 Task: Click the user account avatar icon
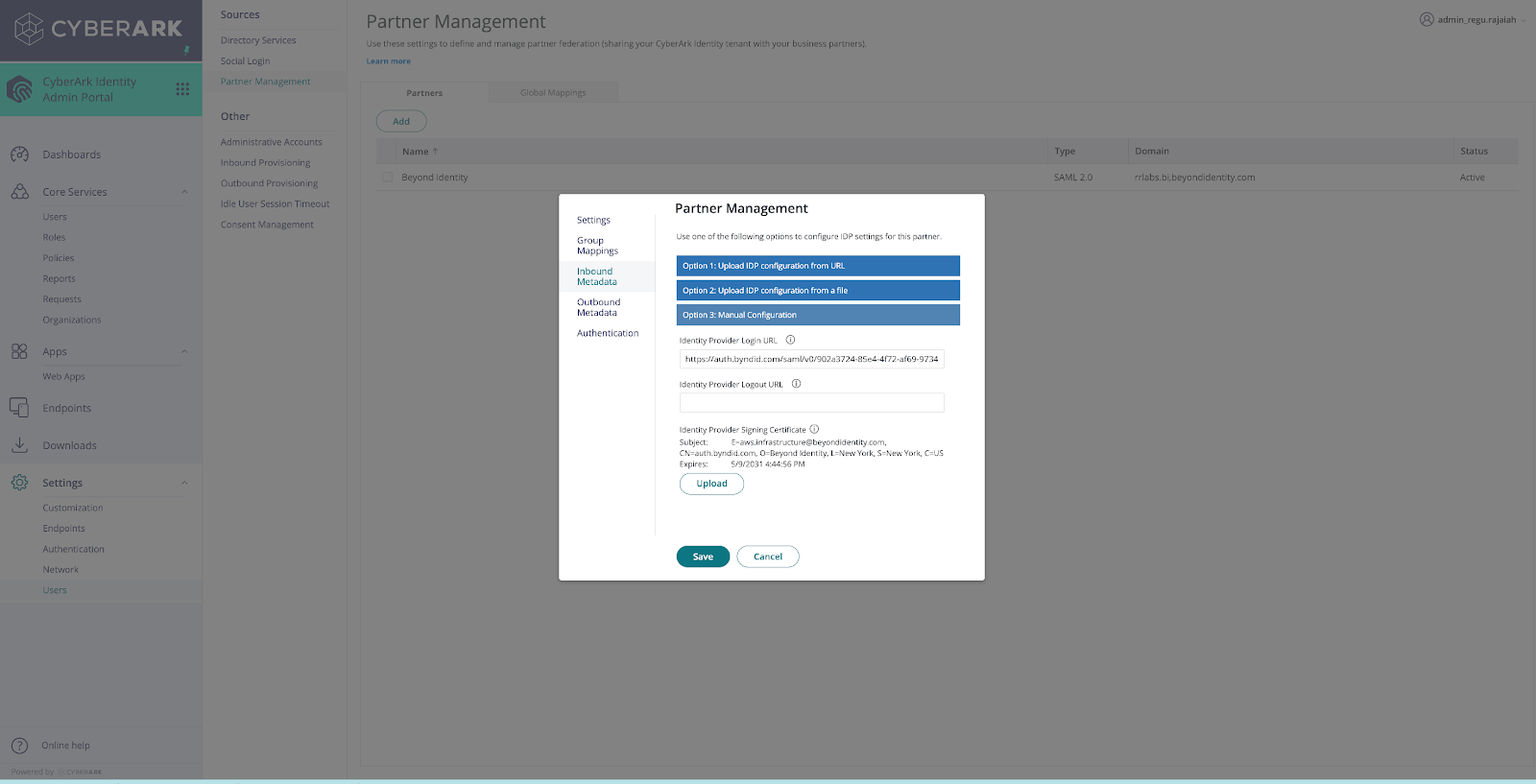tap(1427, 19)
